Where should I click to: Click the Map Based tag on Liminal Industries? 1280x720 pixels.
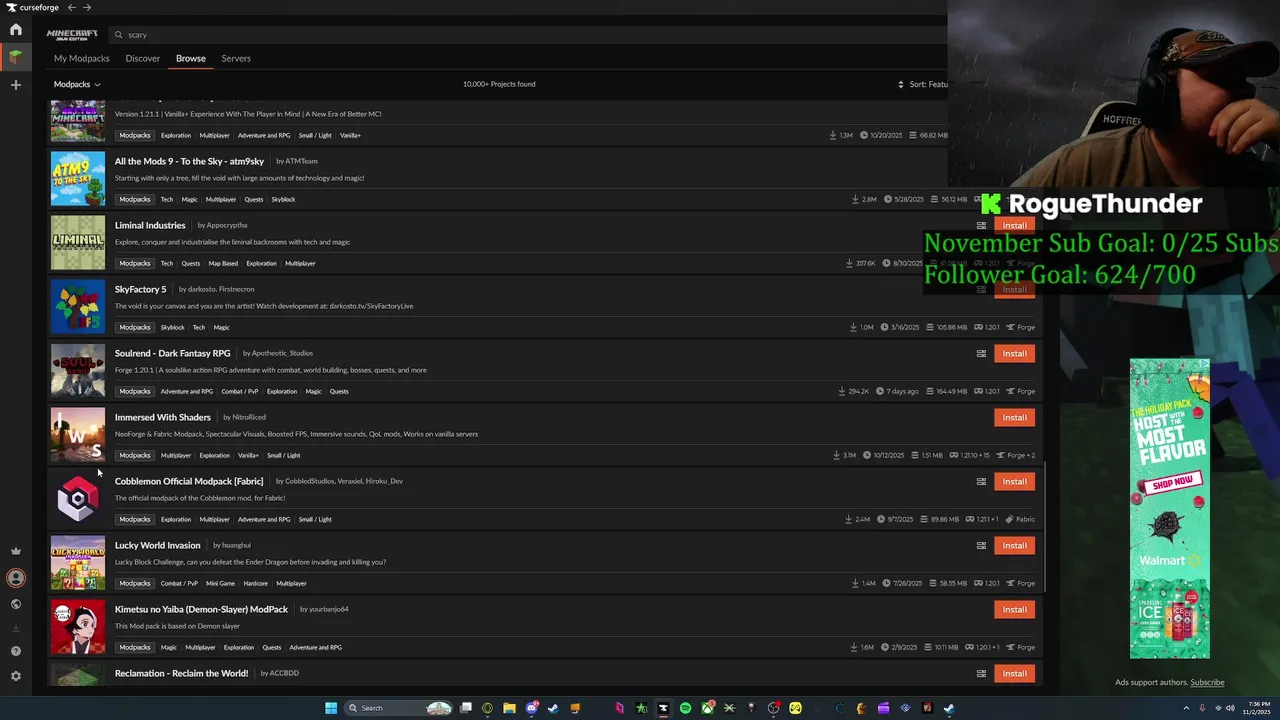(223, 263)
